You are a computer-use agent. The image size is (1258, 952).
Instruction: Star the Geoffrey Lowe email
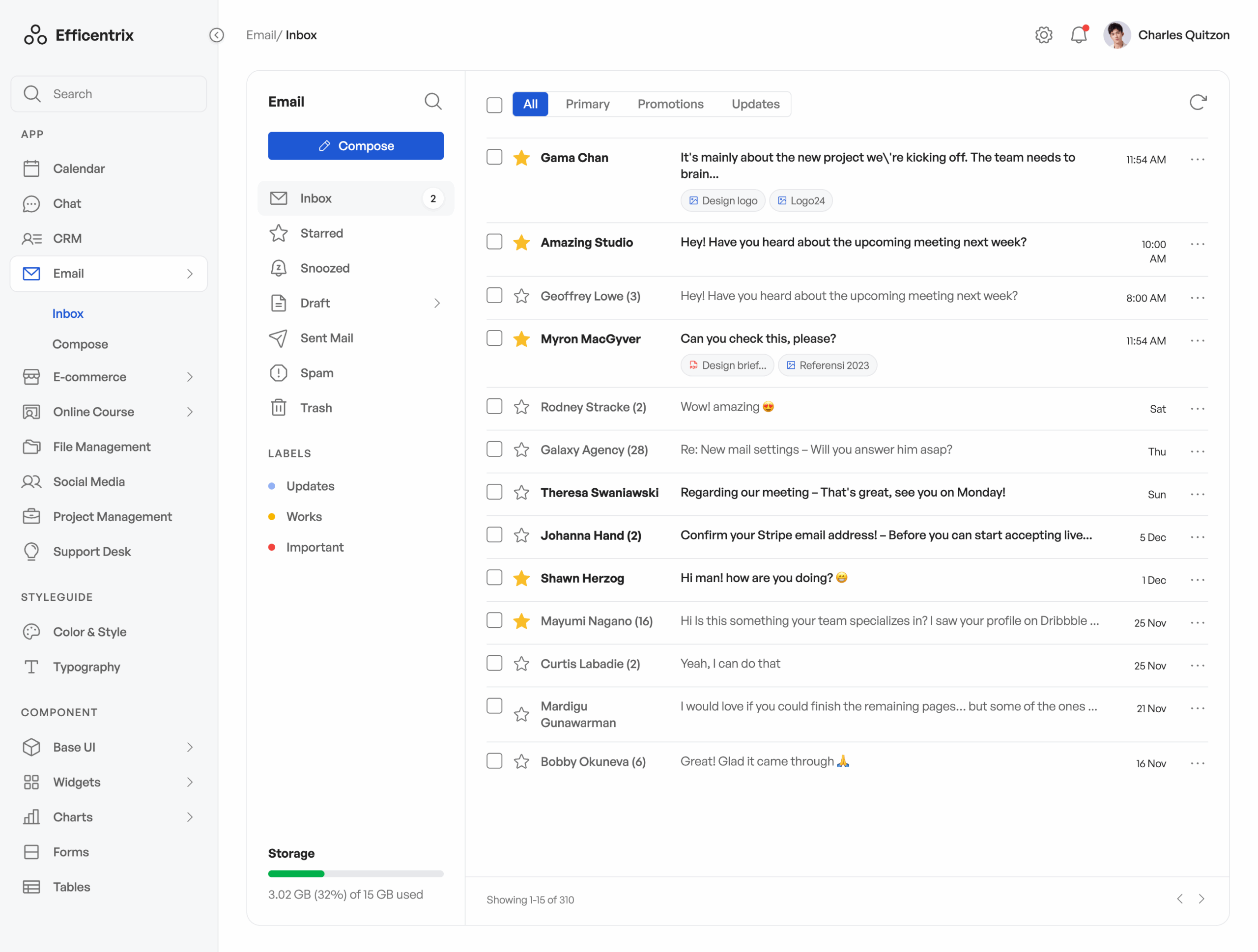(x=521, y=296)
